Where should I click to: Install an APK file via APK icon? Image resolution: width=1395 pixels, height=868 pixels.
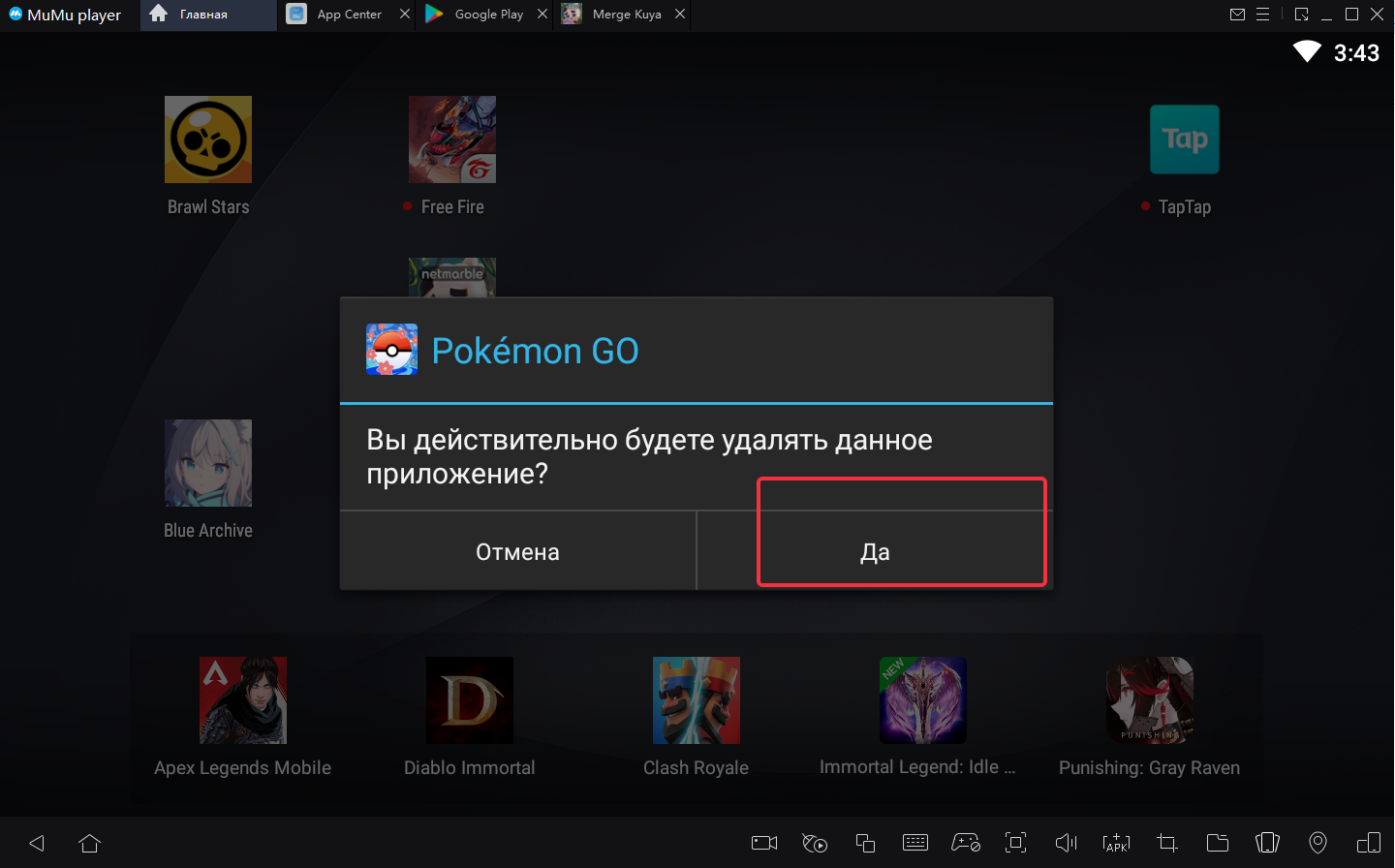click(x=1116, y=843)
